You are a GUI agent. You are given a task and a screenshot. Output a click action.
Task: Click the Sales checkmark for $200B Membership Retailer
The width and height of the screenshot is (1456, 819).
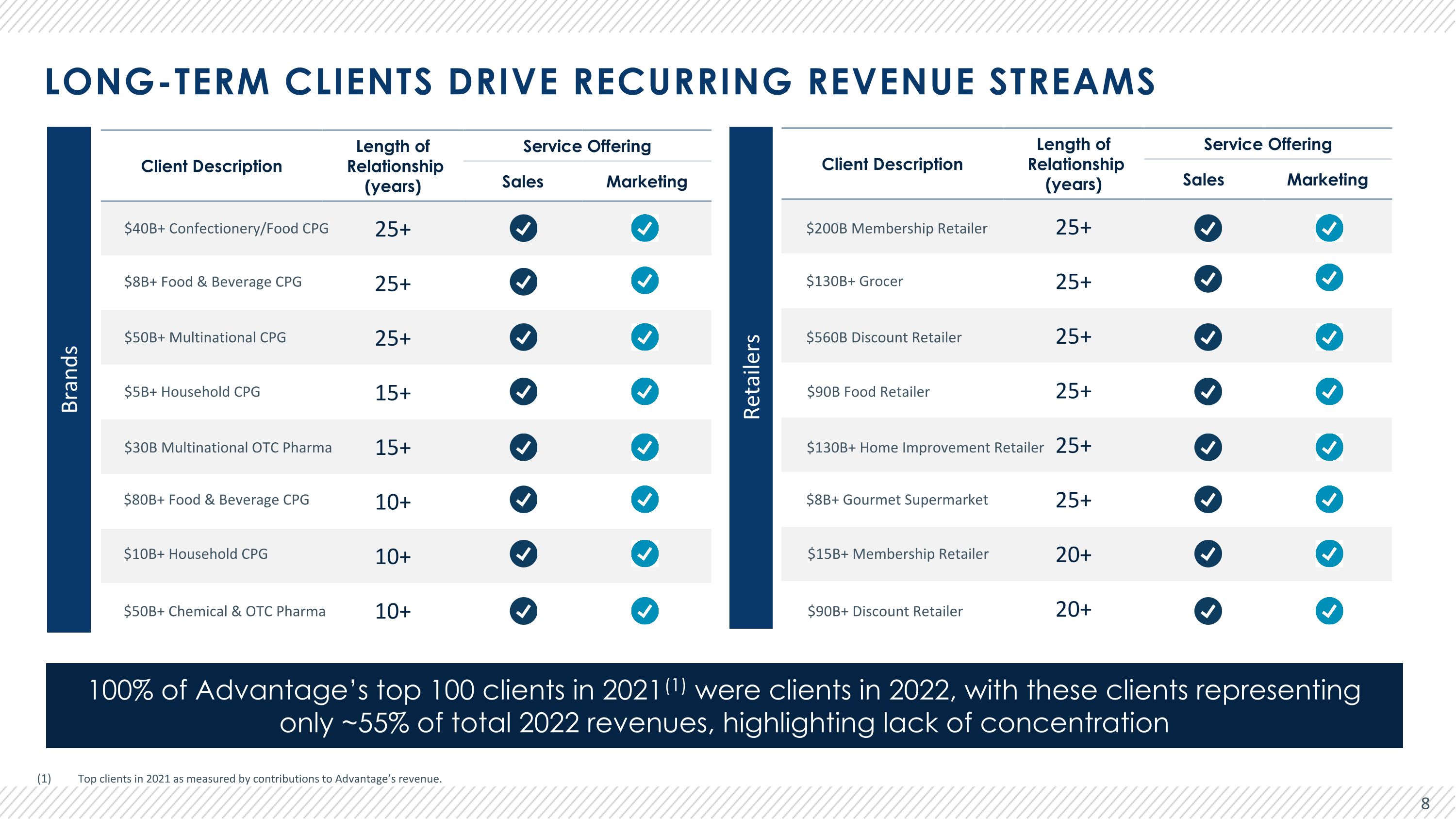coord(1208,228)
